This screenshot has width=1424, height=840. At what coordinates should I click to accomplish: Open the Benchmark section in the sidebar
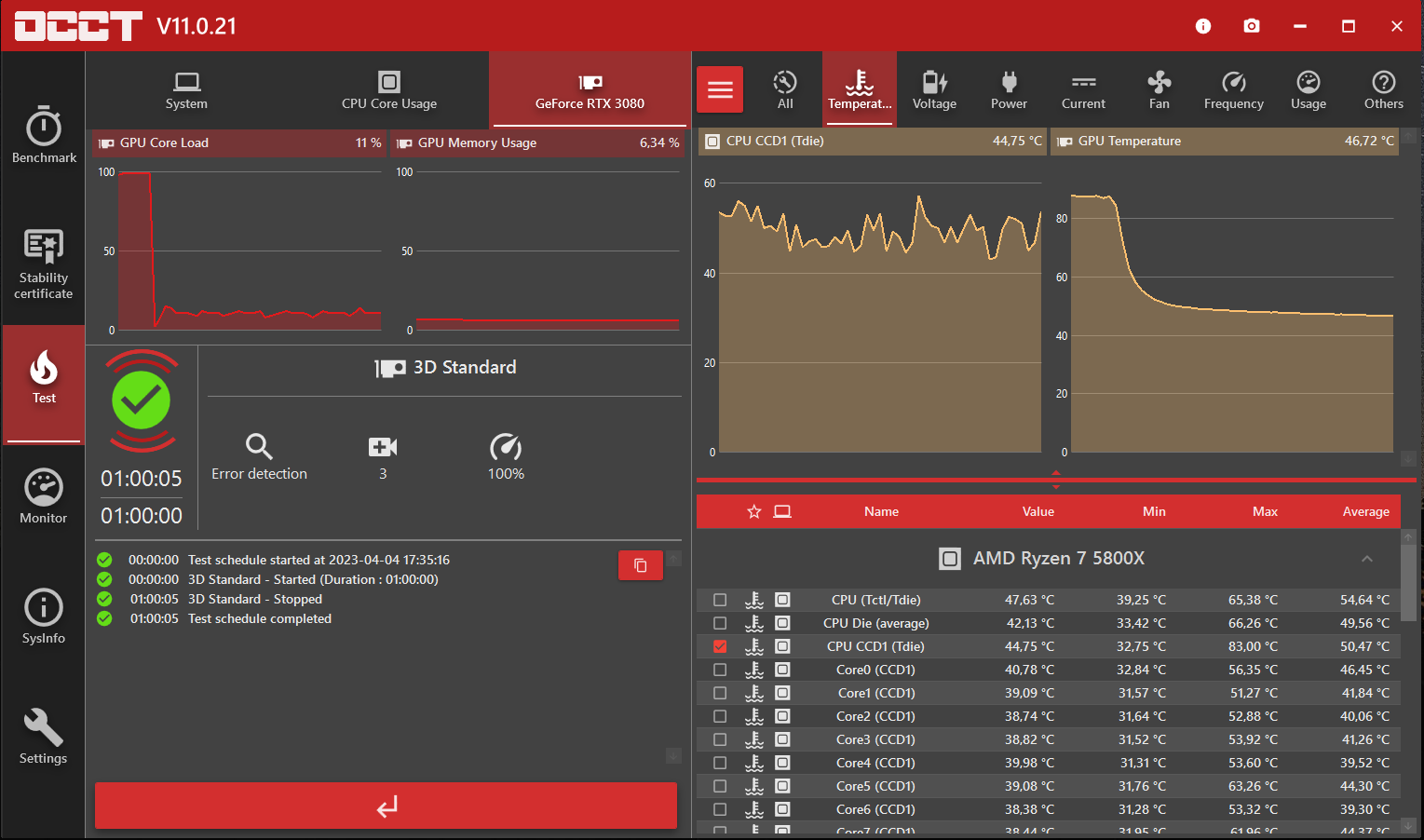point(44,136)
